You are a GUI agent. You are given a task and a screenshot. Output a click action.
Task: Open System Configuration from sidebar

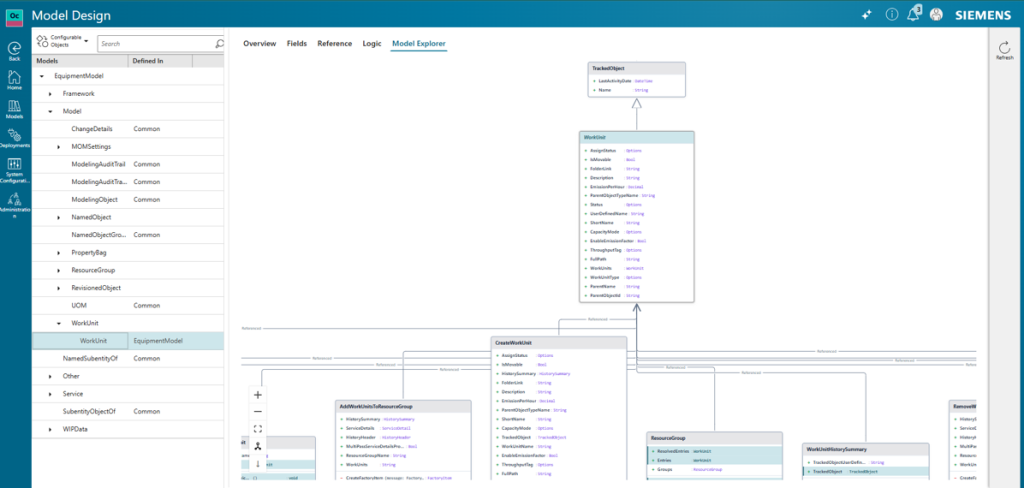pyautogui.click(x=14, y=170)
